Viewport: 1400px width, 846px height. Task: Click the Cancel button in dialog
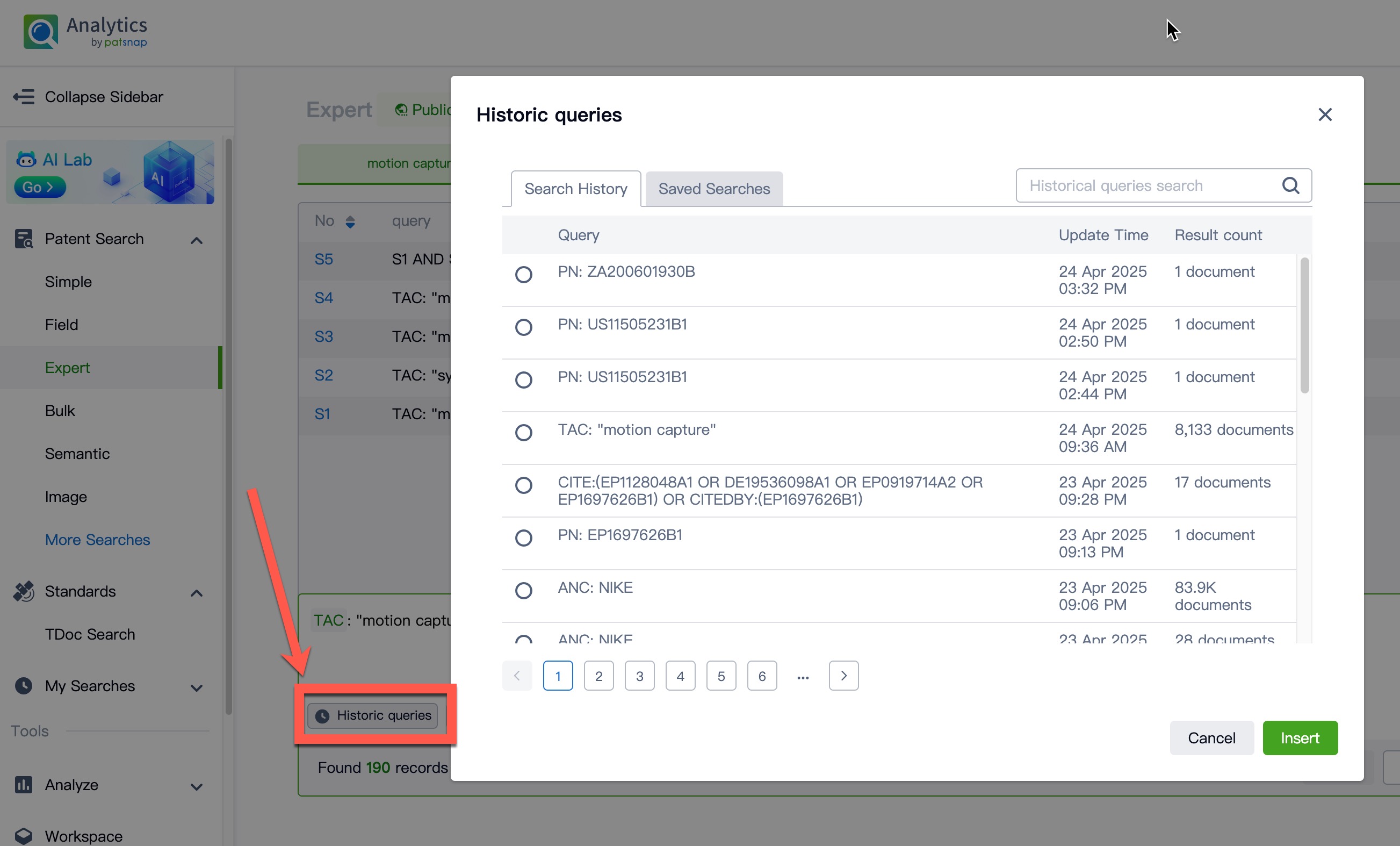pyautogui.click(x=1211, y=738)
